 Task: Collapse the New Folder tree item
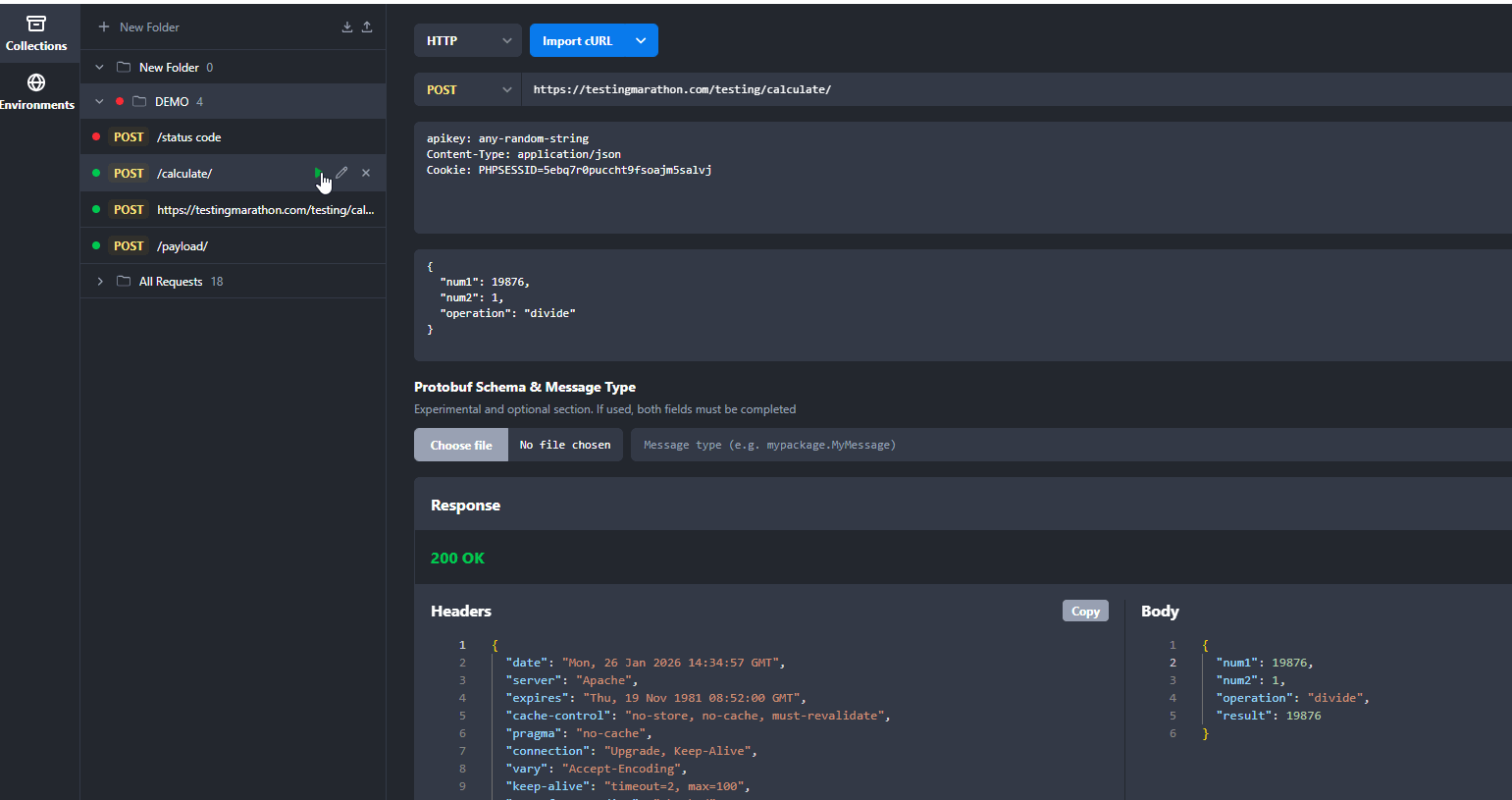point(98,66)
